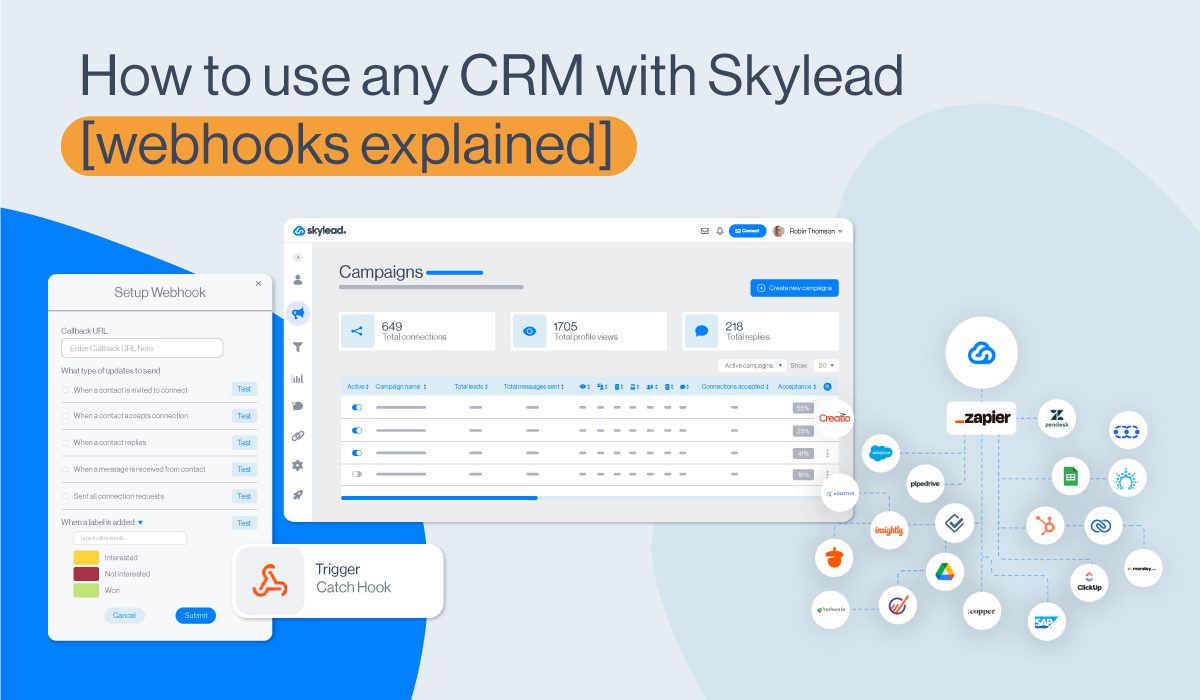Click the search icon in table header
The width and height of the screenshot is (1200, 700).
pos(827,386)
